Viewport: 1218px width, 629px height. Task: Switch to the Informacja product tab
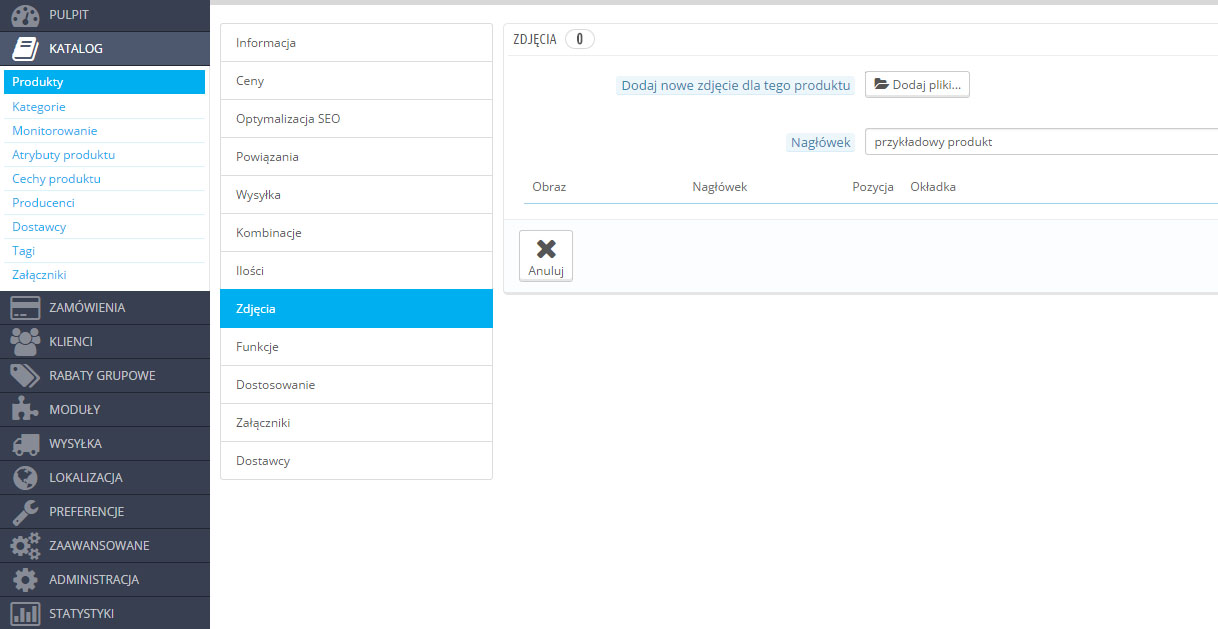356,43
